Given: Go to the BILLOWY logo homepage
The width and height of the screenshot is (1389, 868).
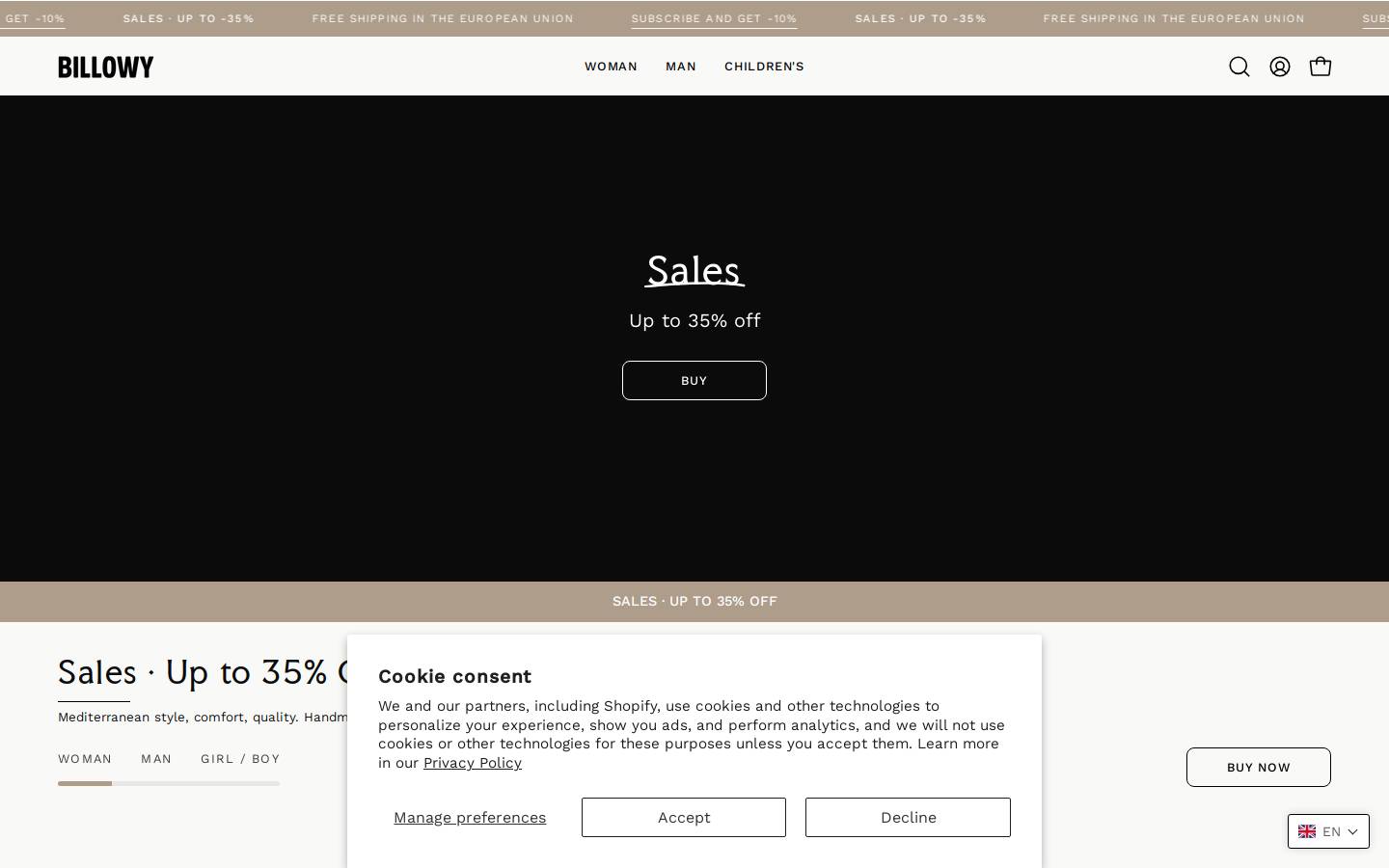Looking at the screenshot, I should click(106, 67).
